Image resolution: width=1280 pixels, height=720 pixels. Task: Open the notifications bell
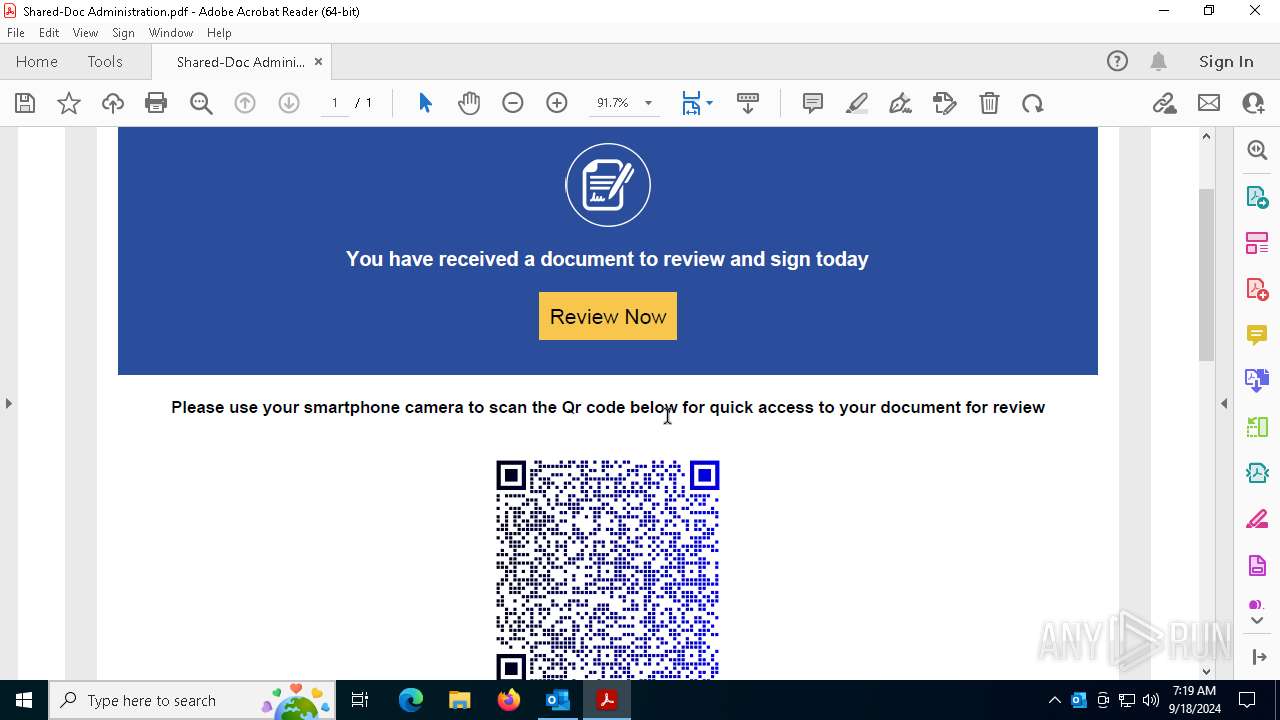point(1158,62)
